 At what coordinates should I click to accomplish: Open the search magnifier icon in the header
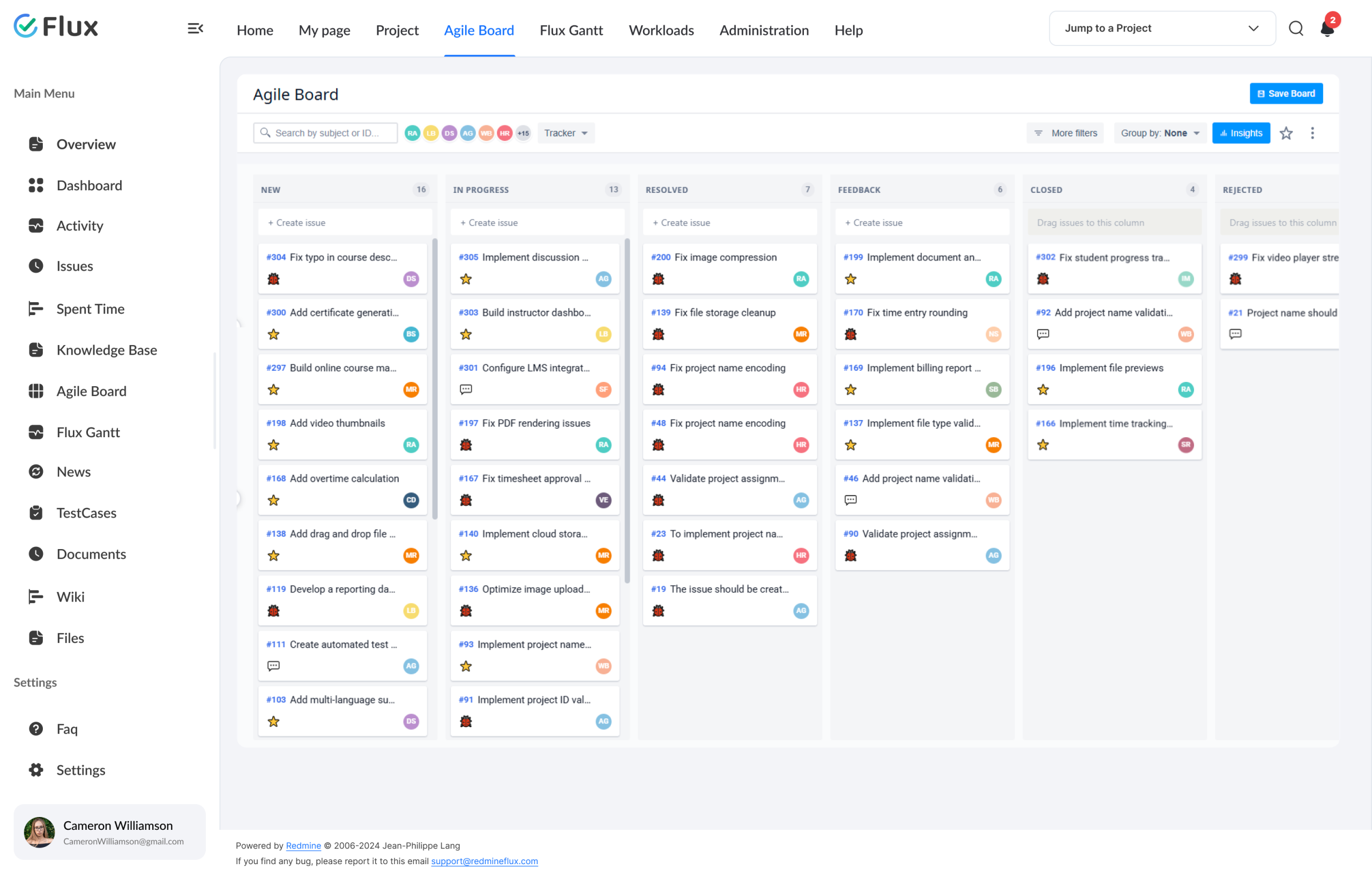[1296, 28]
